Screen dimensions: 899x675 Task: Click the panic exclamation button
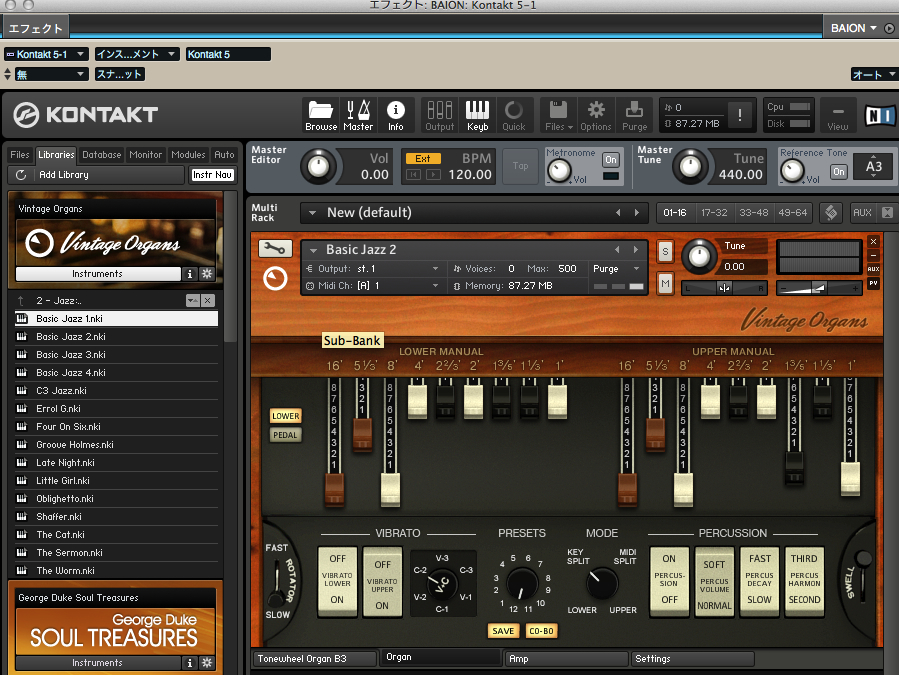[x=740, y=115]
